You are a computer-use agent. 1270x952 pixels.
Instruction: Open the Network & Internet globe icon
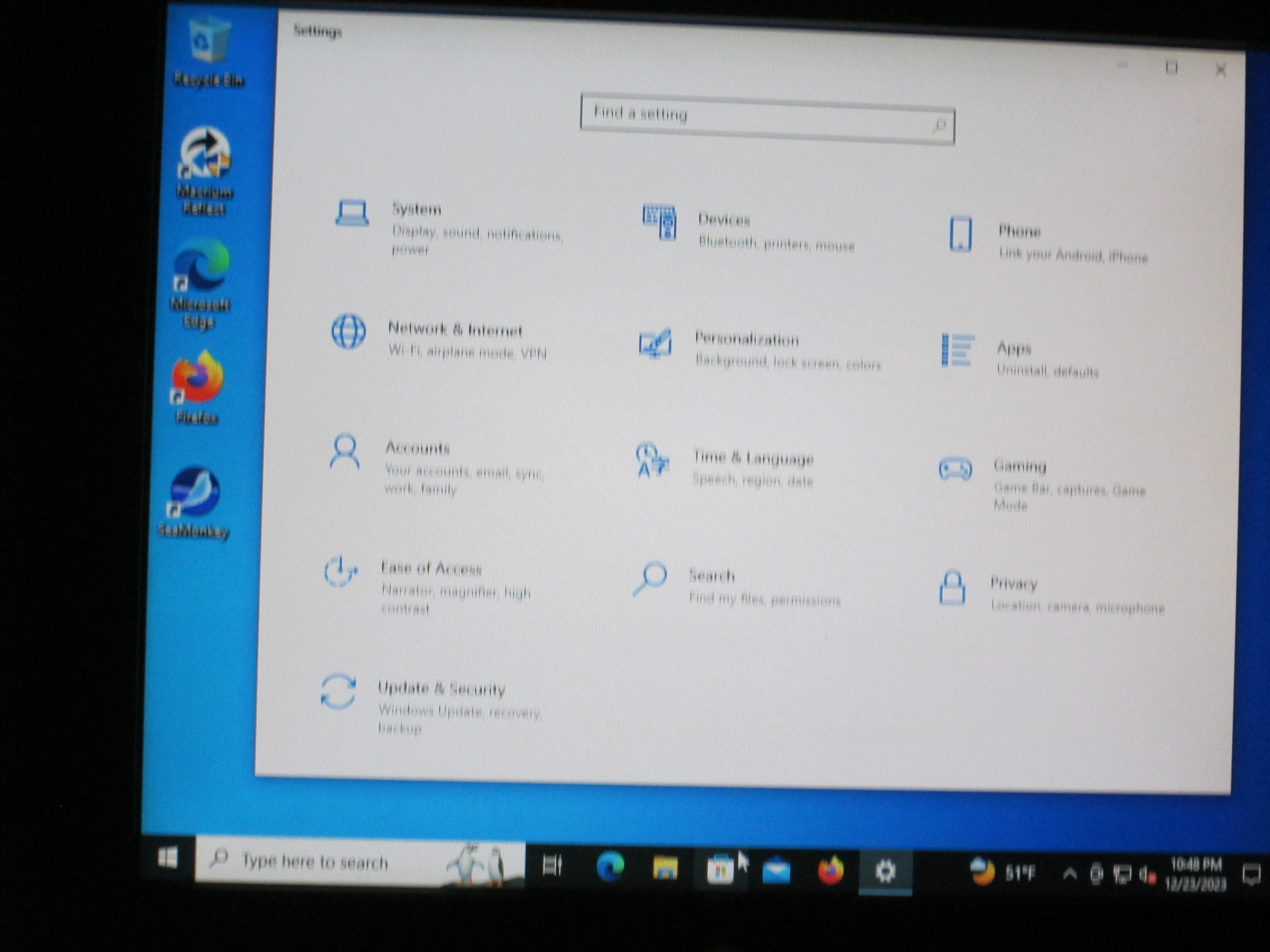348,331
